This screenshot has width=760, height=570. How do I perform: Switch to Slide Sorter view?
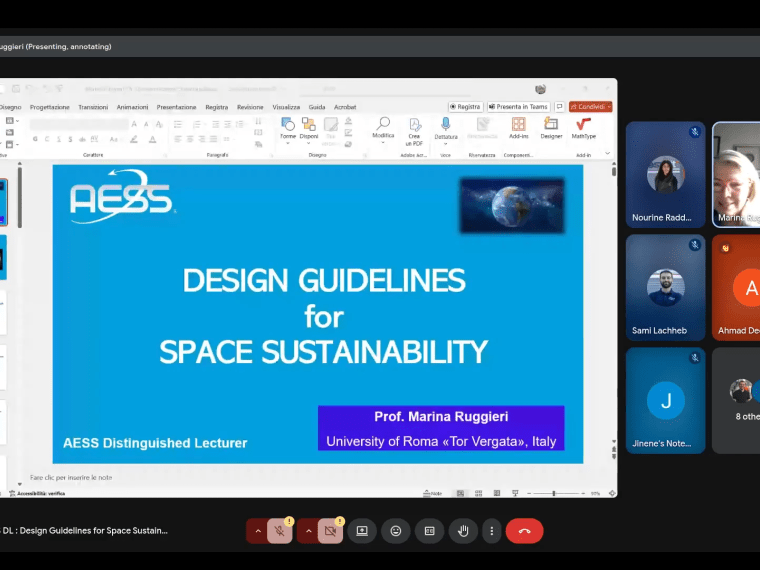pyautogui.click(x=478, y=493)
